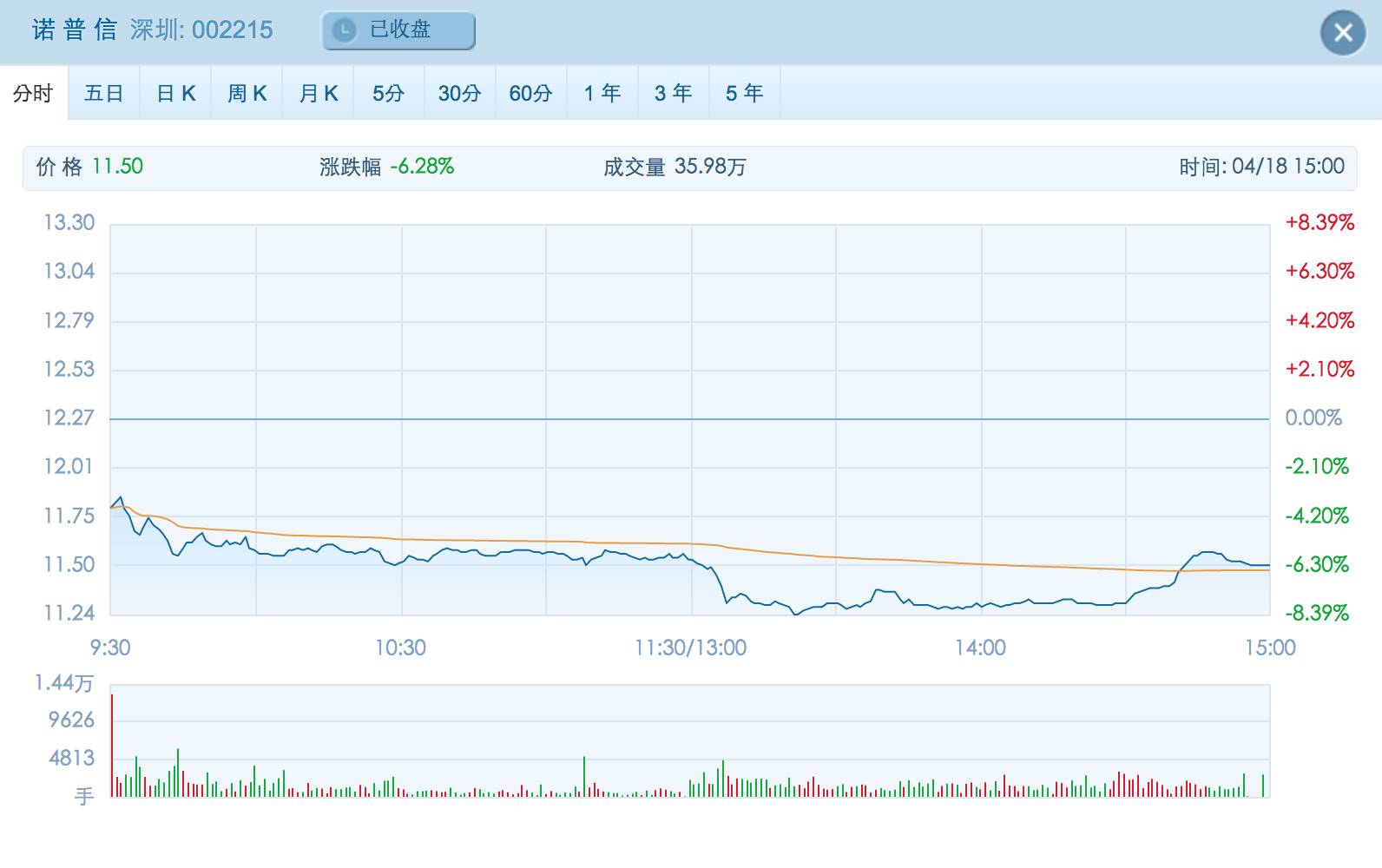
Task: Click the stock name 诺普信
Action: (x=75, y=30)
